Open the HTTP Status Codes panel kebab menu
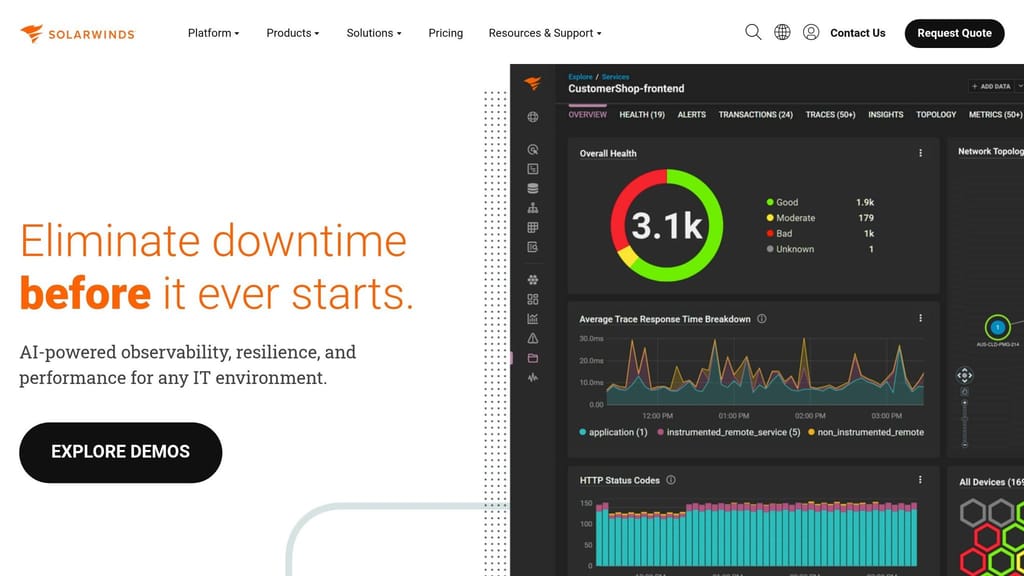The width and height of the screenshot is (1024, 576). coord(920,480)
